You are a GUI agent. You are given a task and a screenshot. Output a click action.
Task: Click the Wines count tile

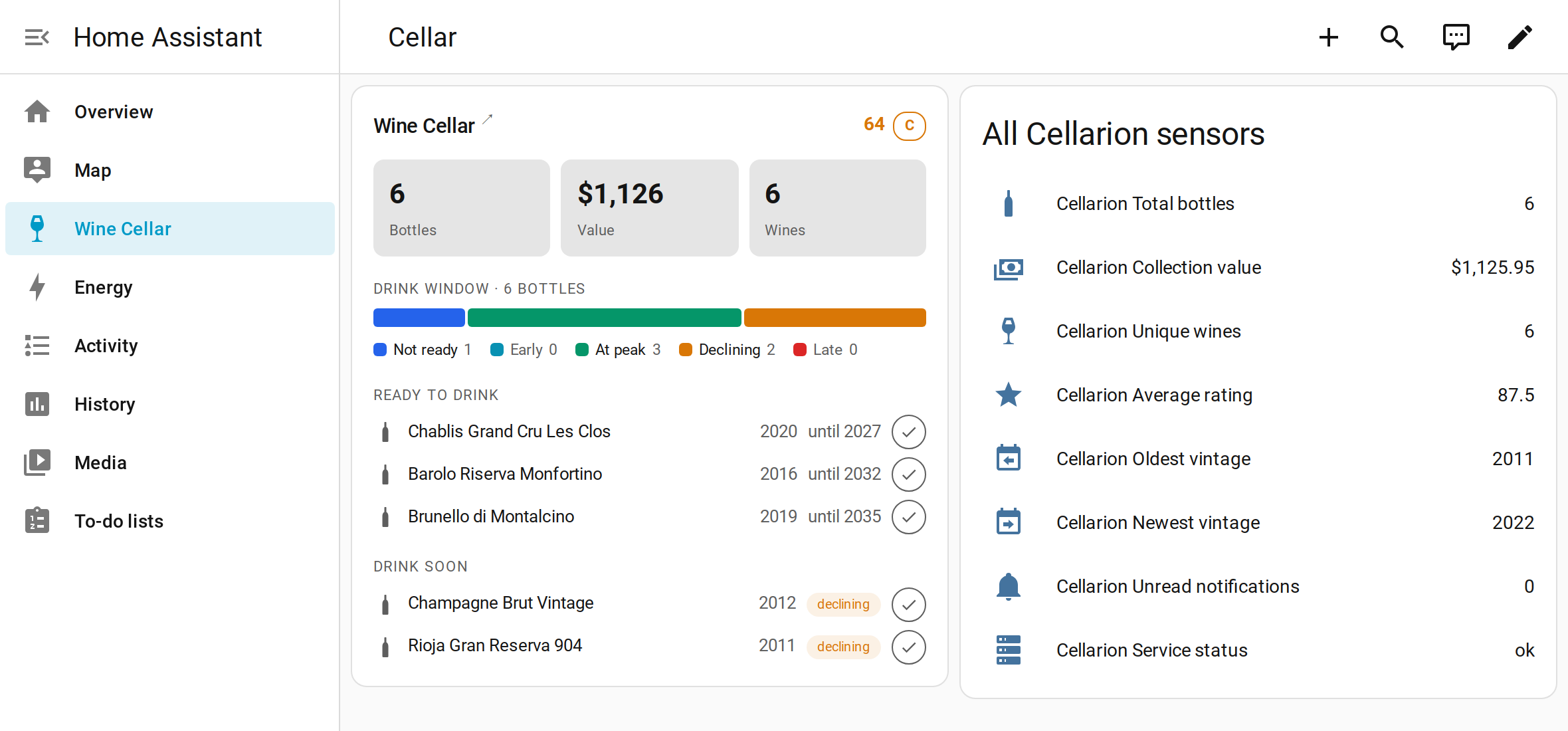838,208
